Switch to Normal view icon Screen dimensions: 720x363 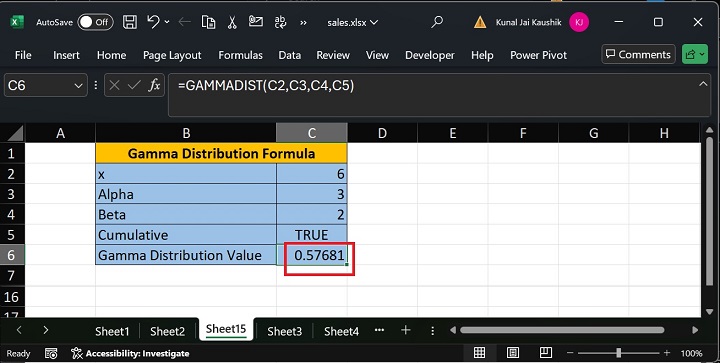479,352
